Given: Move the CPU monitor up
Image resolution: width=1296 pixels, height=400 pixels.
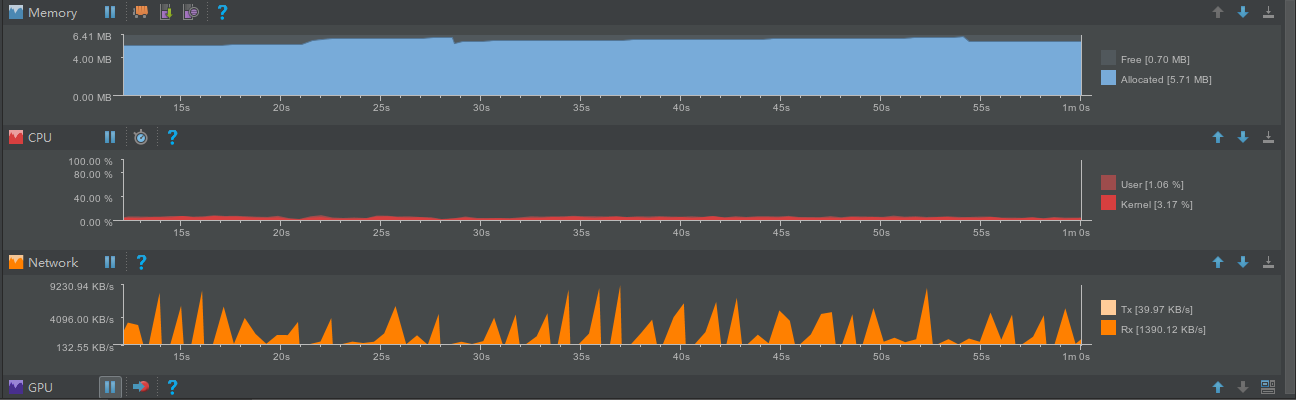Looking at the screenshot, I should click(x=1218, y=137).
